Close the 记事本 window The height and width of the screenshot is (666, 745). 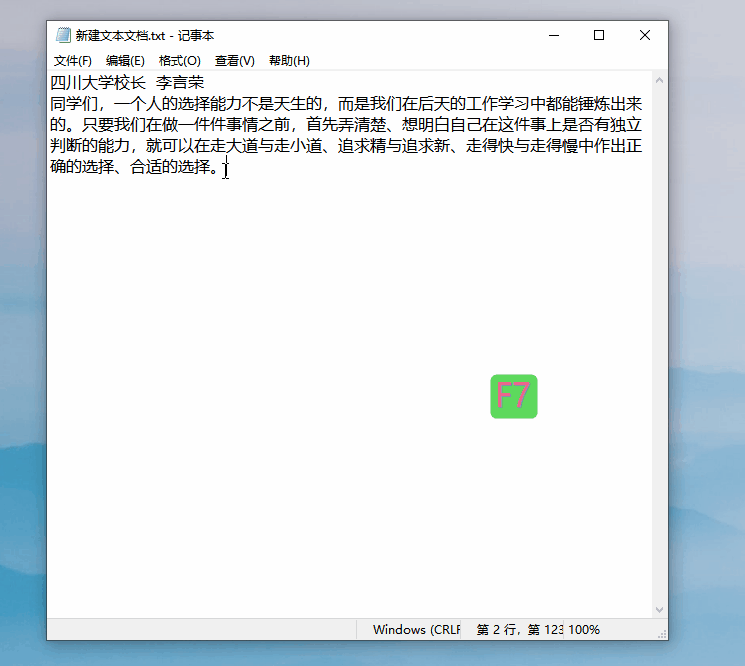pos(645,35)
